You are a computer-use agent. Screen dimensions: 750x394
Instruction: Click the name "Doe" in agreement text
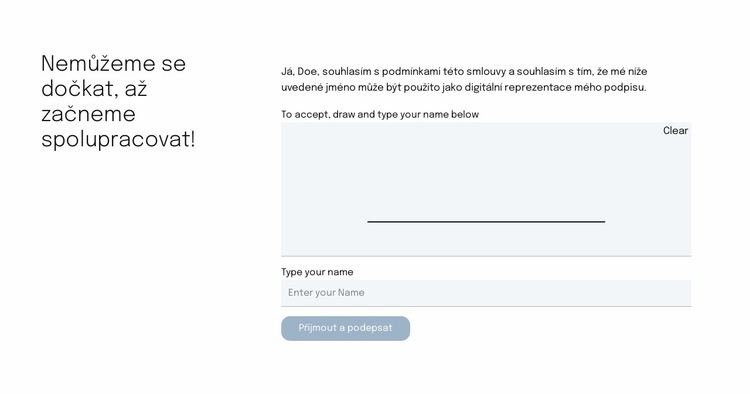pyautogui.click(x=307, y=72)
